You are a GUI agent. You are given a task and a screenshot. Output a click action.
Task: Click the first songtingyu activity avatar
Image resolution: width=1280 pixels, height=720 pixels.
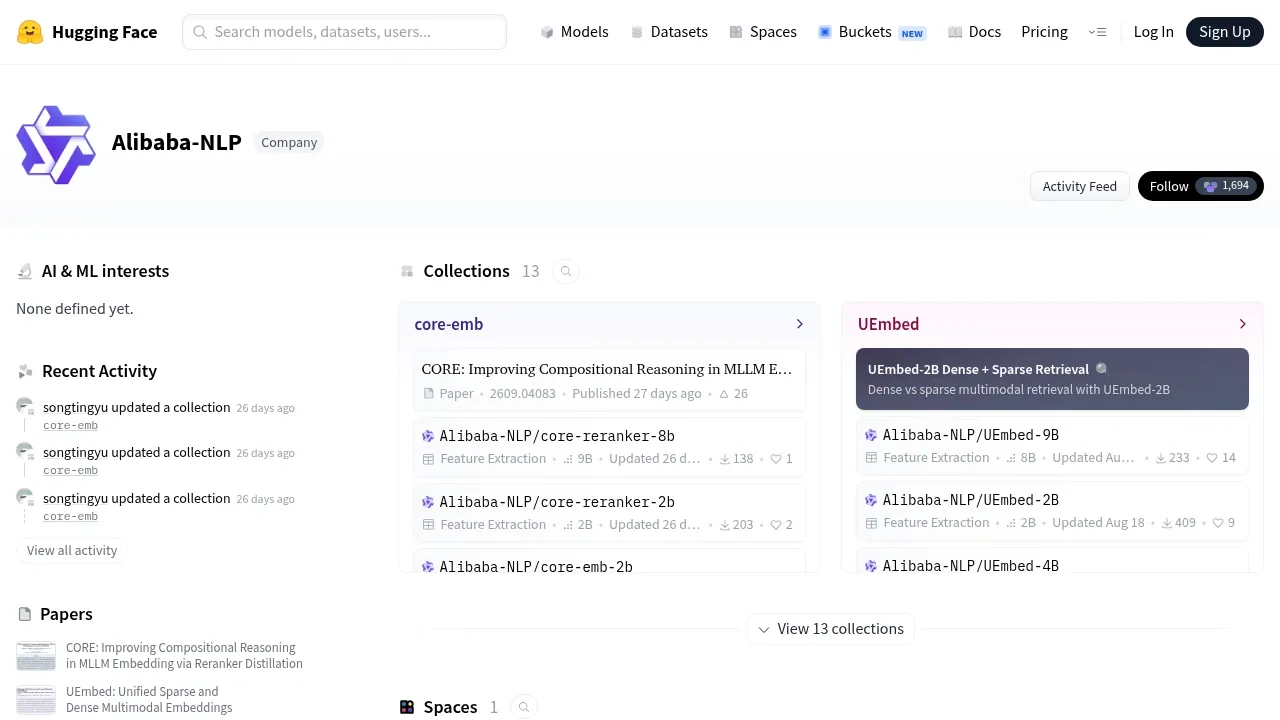25,406
